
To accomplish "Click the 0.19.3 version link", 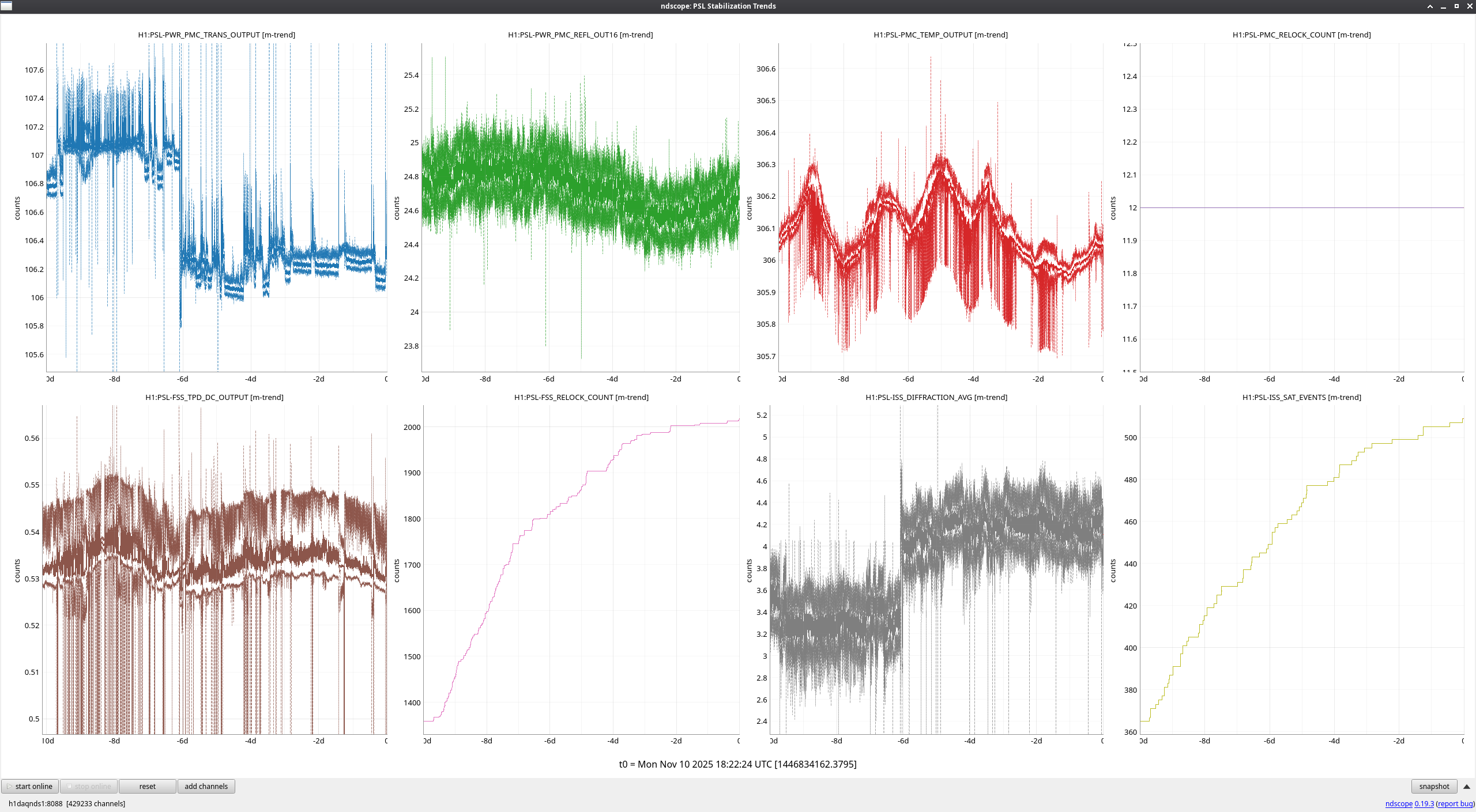I will (1424, 803).
